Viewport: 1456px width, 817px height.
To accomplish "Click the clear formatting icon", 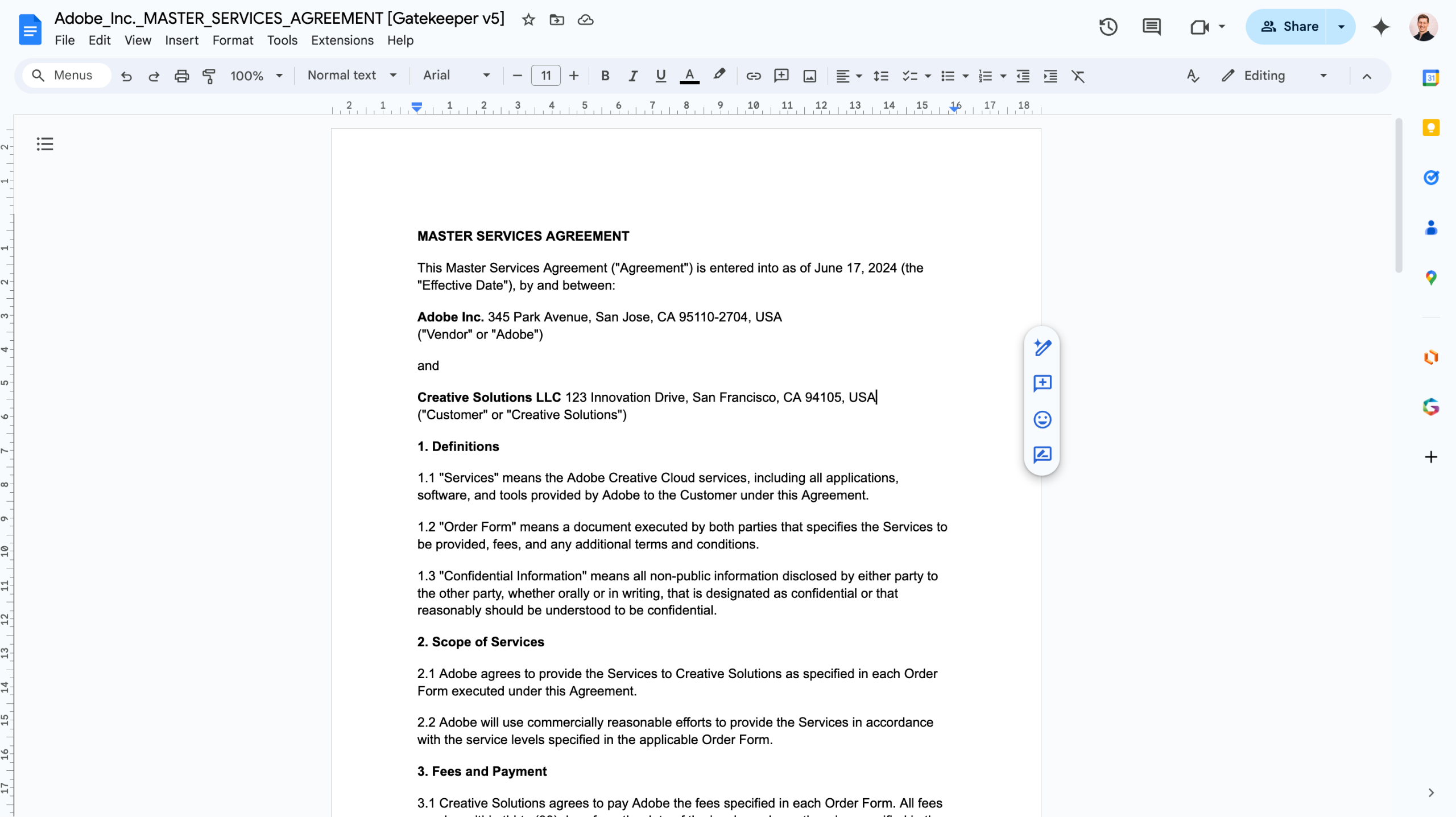I will click(1078, 76).
